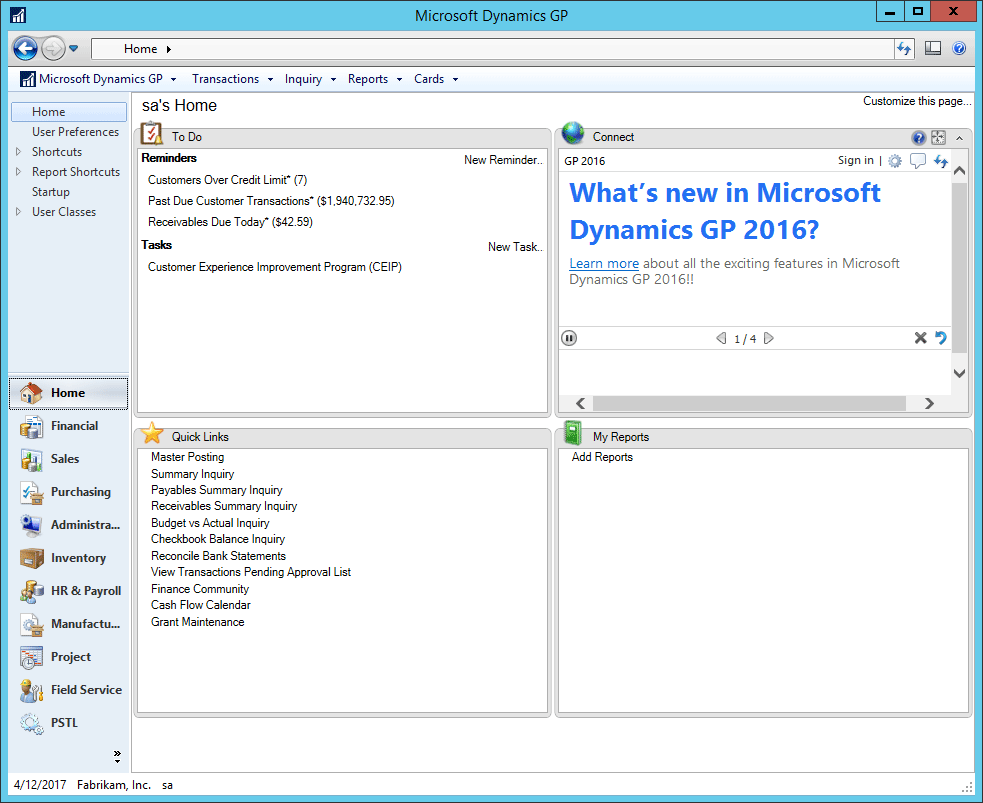This screenshot has width=983, height=803.
Task: Collapse the Connect pane with the caret
Action: point(959,138)
